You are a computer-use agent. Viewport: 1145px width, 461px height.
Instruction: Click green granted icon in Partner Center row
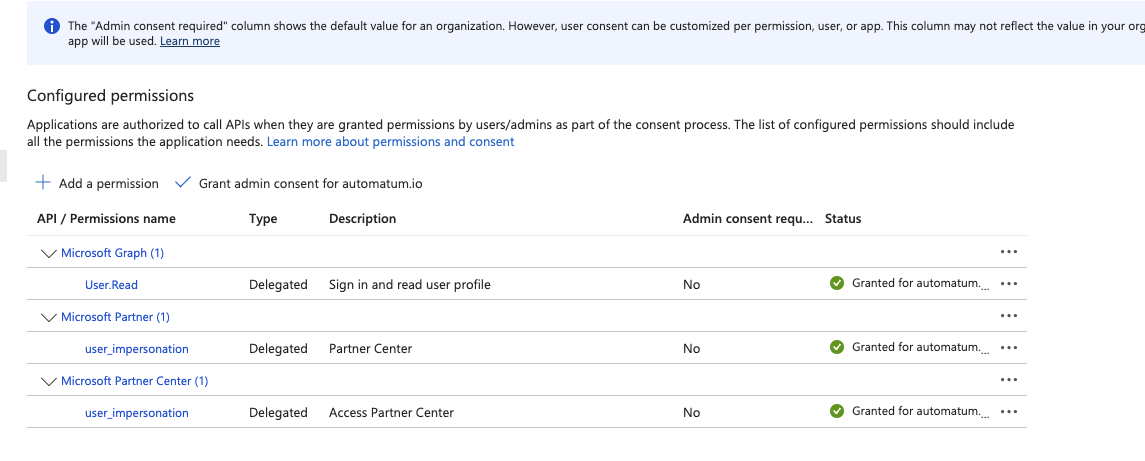pos(837,348)
